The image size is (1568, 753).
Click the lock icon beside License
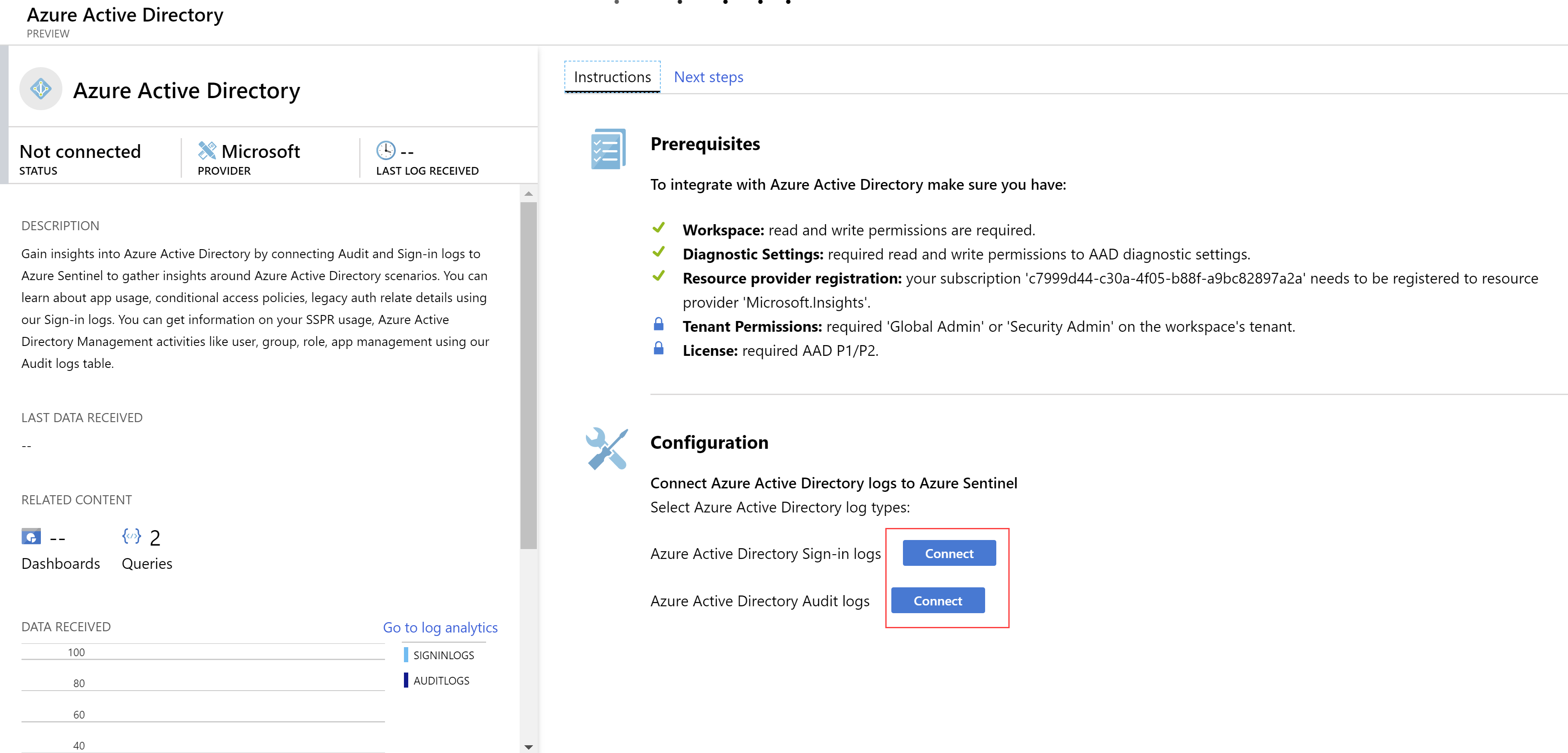coord(659,348)
